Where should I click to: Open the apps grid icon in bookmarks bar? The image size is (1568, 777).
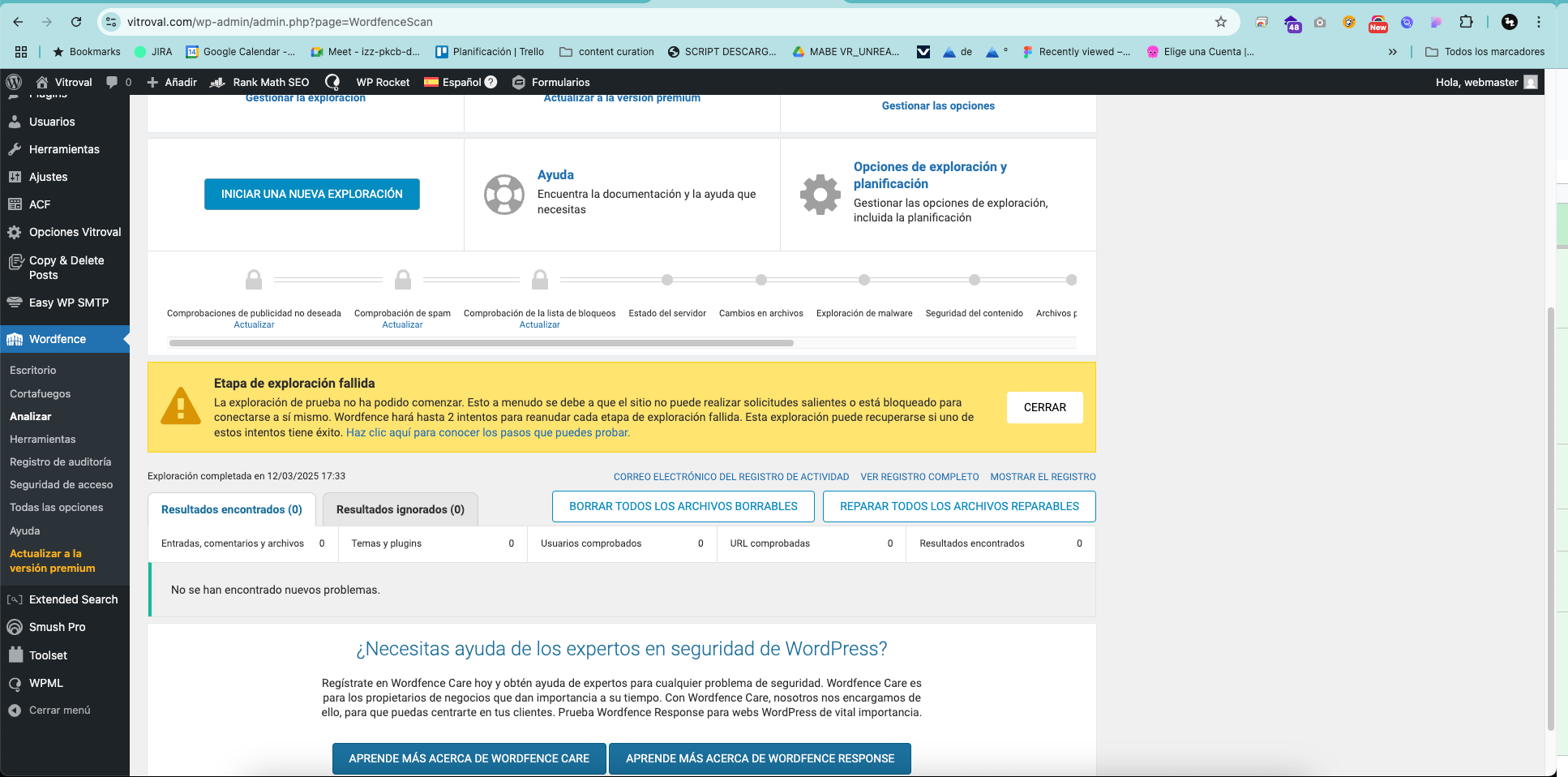(21, 52)
